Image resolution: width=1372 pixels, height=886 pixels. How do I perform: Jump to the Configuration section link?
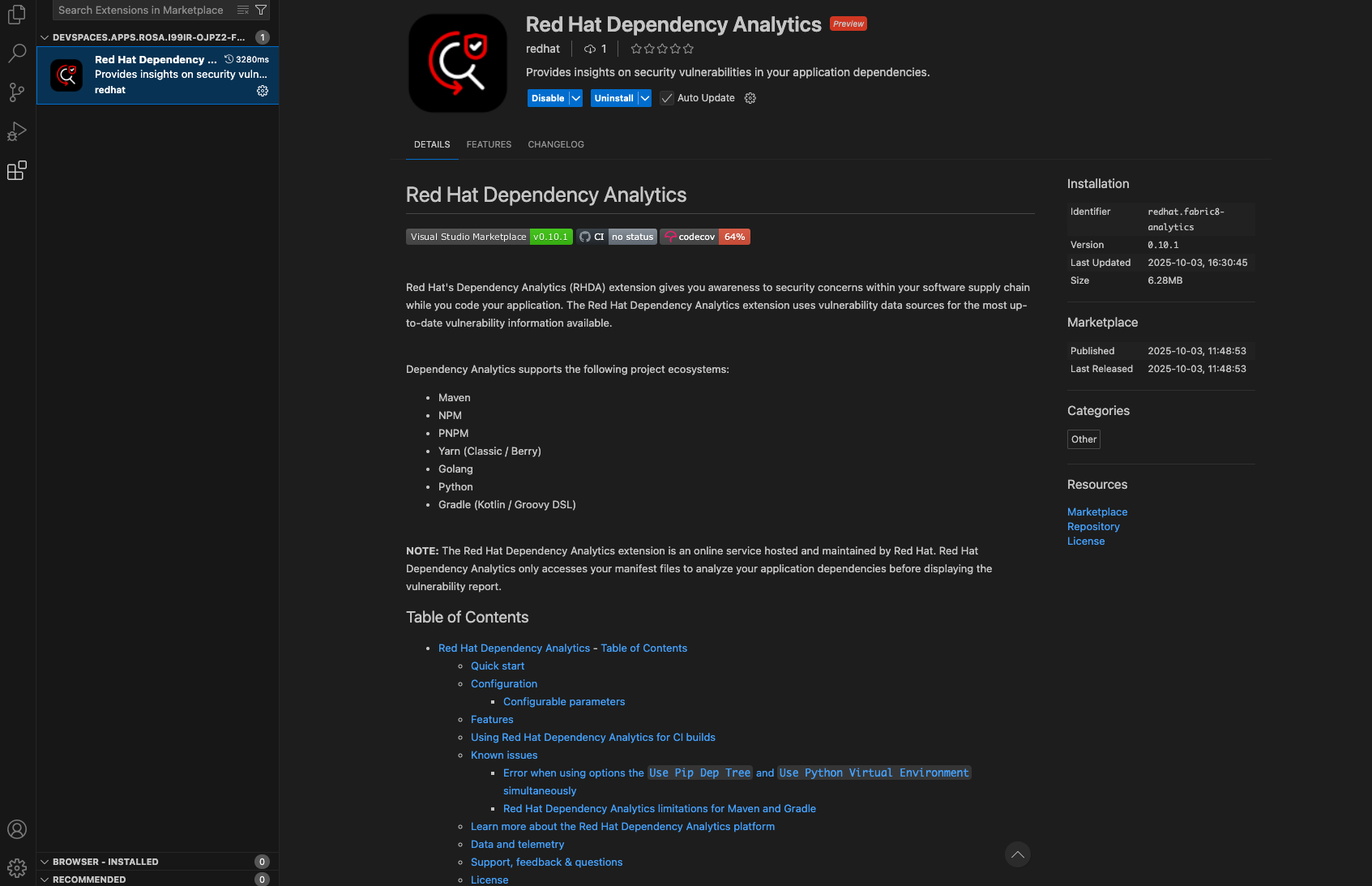point(504,683)
